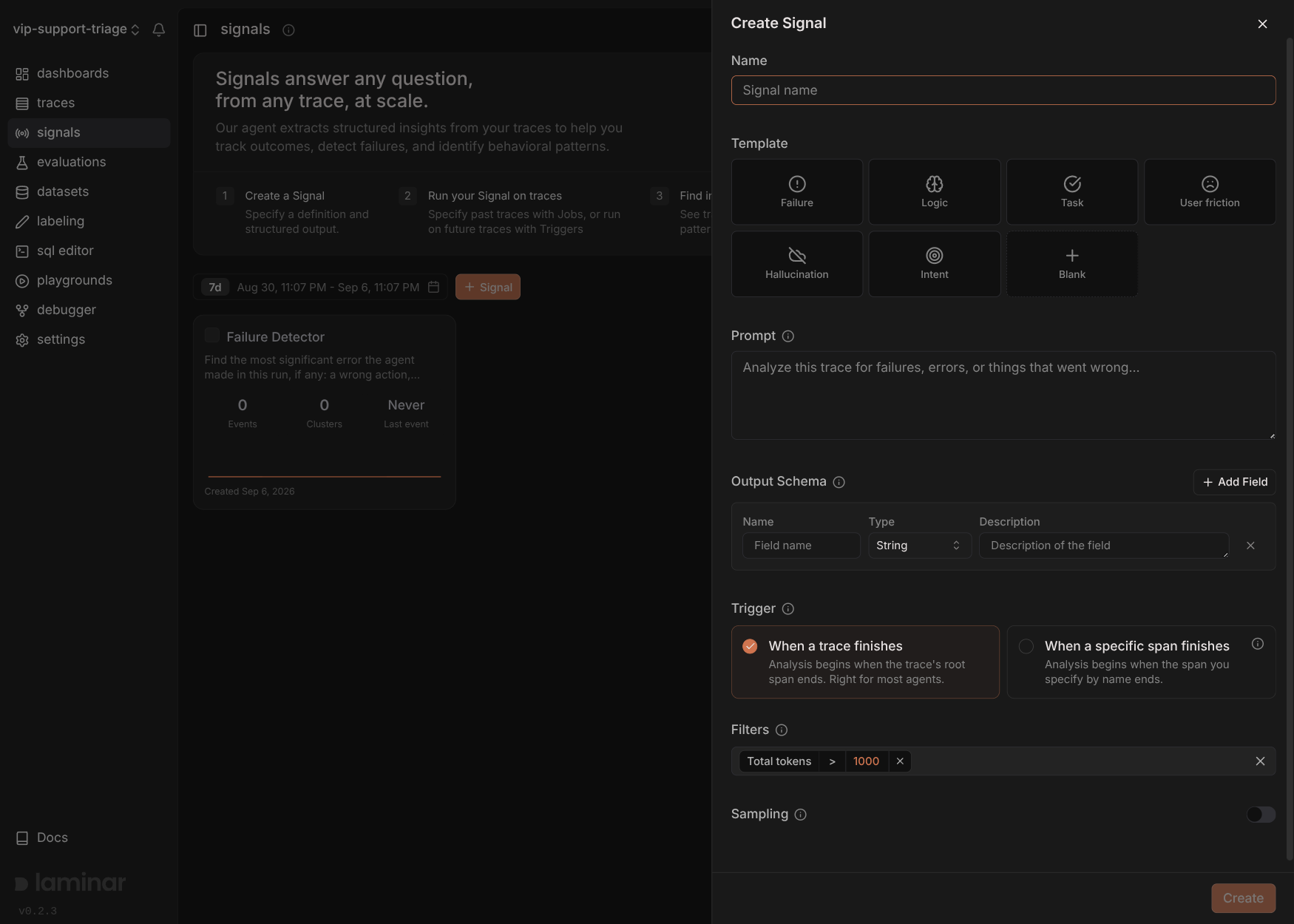Show Output Schema info icon
Viewport: 1294px width, 924px height.
(x=839, y=482)
